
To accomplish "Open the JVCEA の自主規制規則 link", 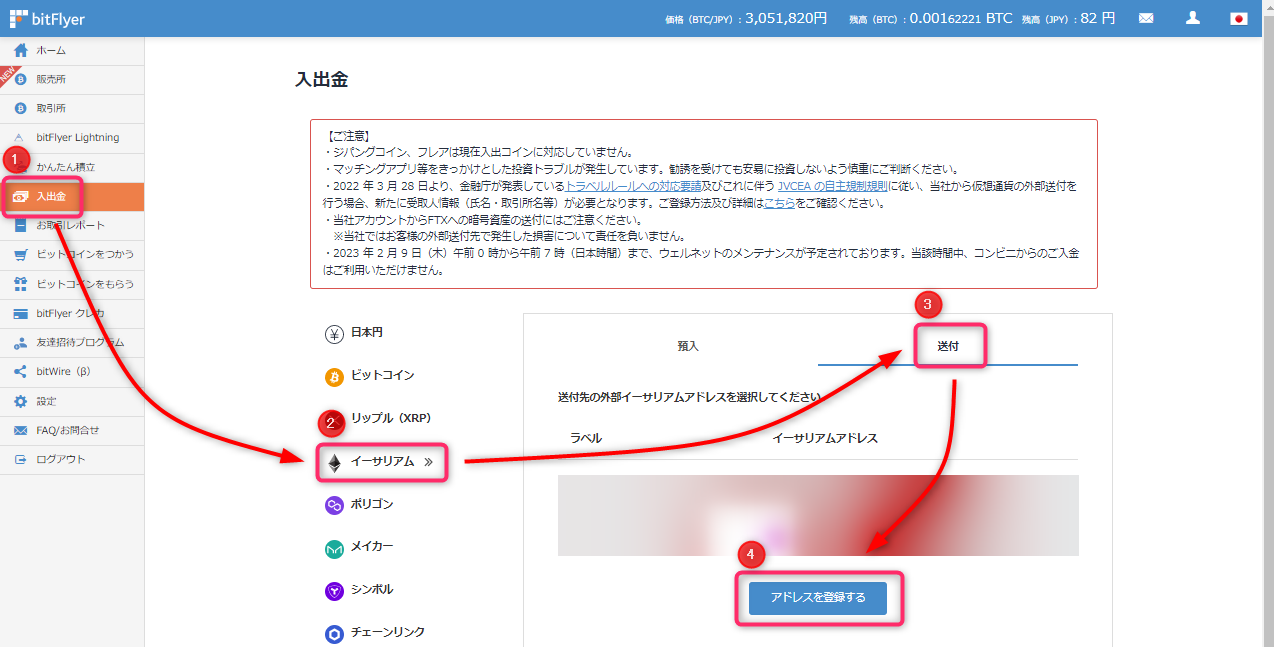I will (x=834, y=186).
